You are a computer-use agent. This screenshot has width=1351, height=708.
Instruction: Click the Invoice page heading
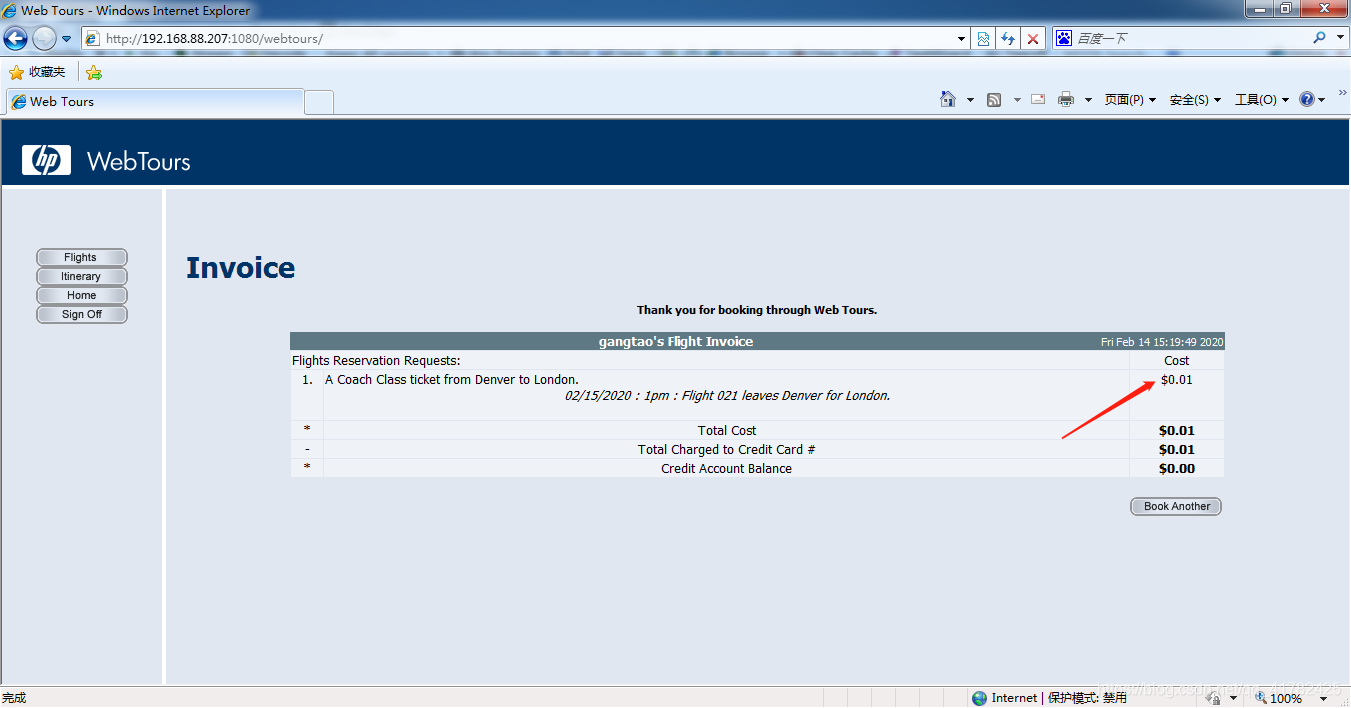[241, 268]
